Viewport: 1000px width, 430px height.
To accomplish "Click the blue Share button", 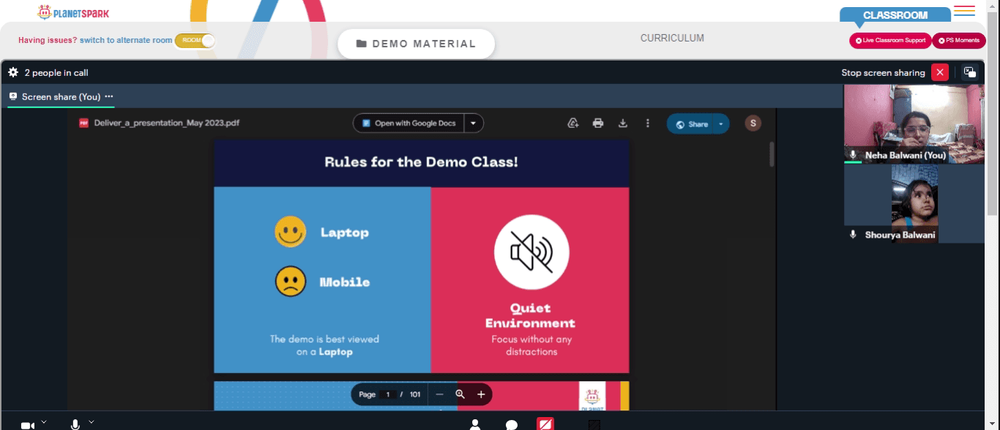I will tap(691, 124).
